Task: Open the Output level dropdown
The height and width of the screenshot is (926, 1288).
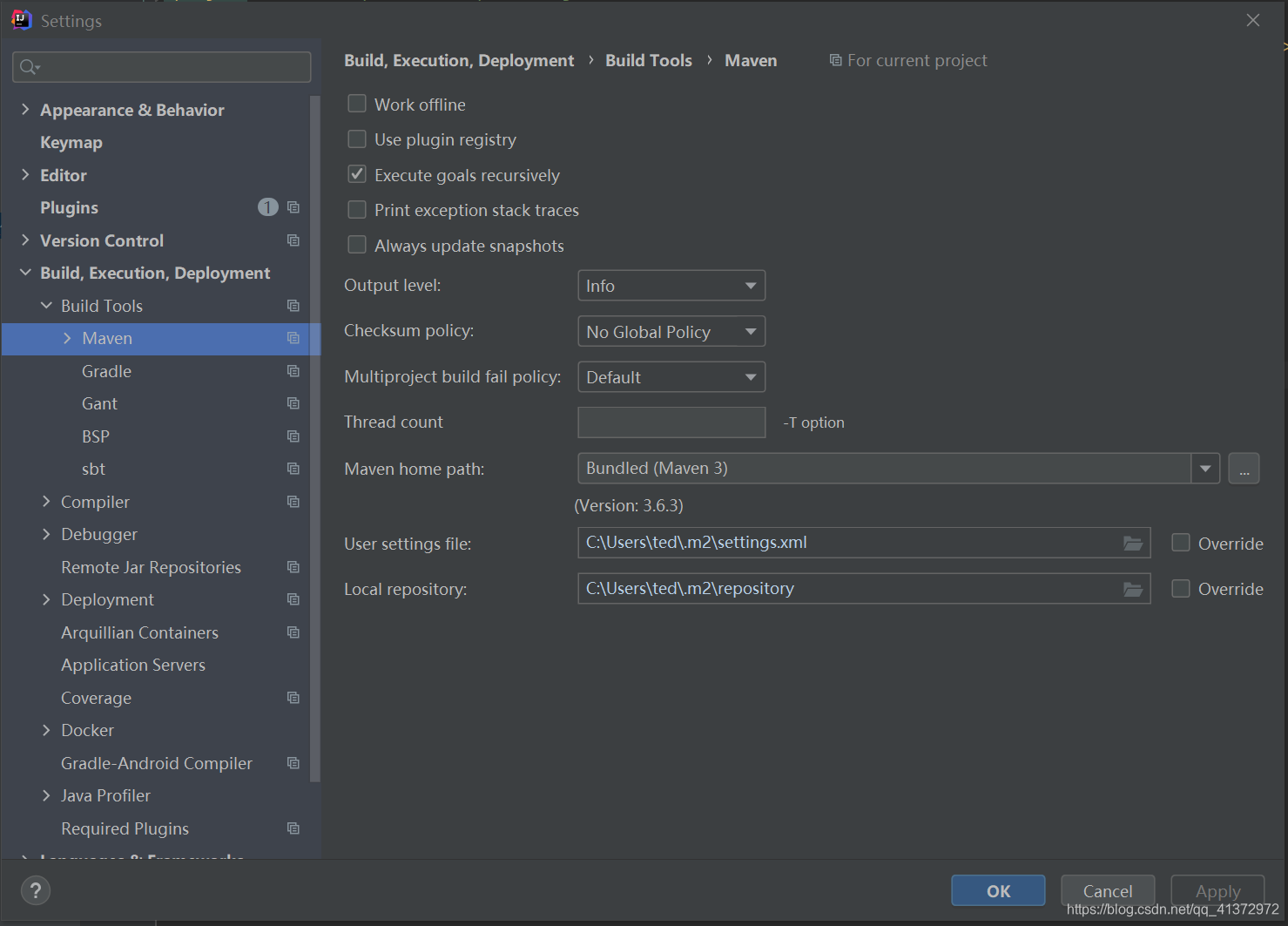Action: click(671, 286)
